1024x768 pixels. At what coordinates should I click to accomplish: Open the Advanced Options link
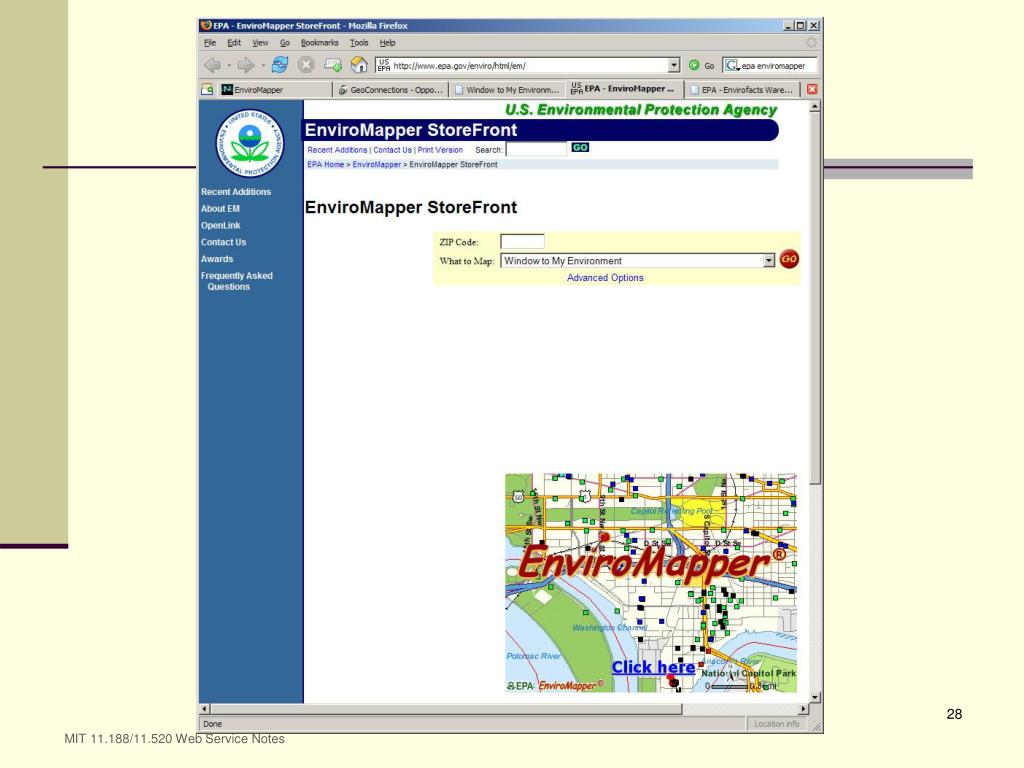605,278
